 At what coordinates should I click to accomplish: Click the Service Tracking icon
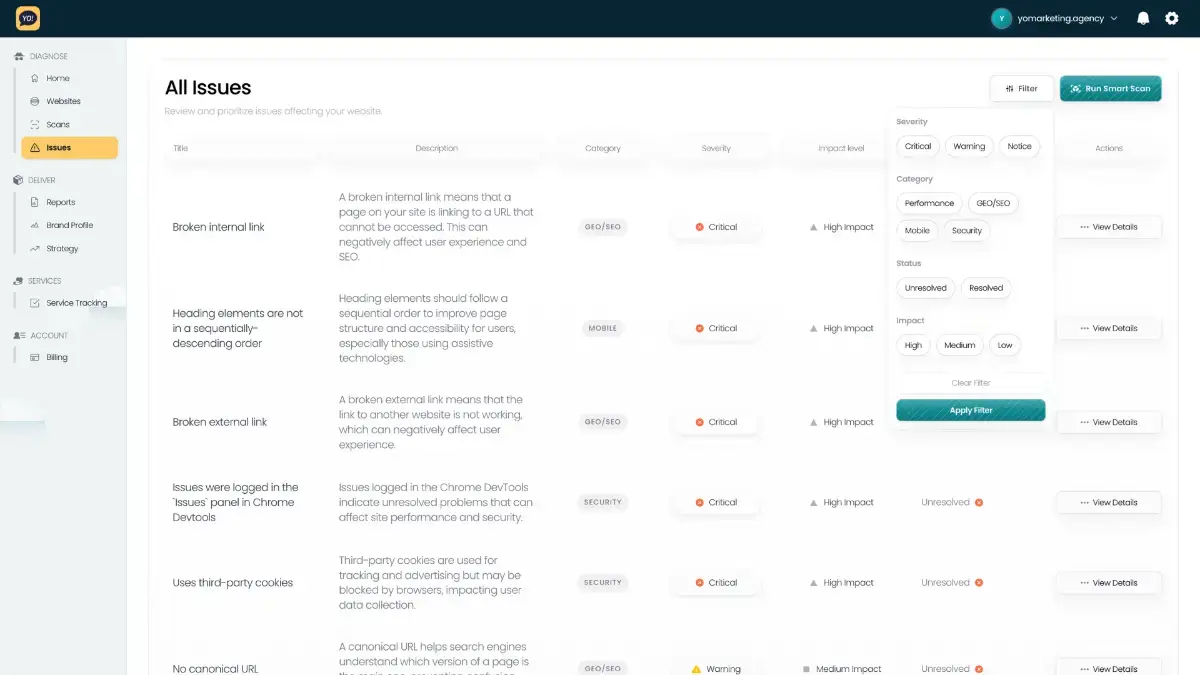point(35,303)
